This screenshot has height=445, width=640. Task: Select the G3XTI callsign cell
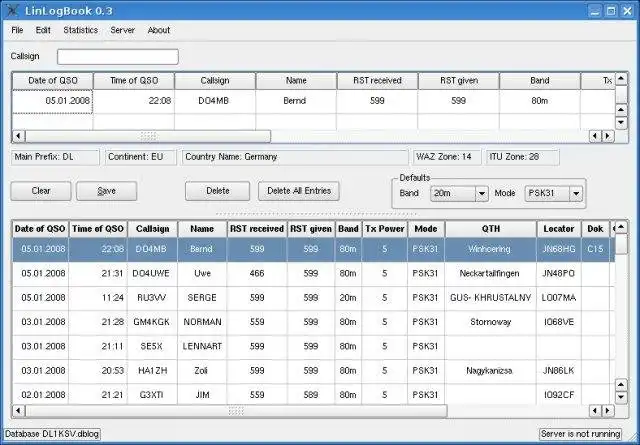coord(152,395)
